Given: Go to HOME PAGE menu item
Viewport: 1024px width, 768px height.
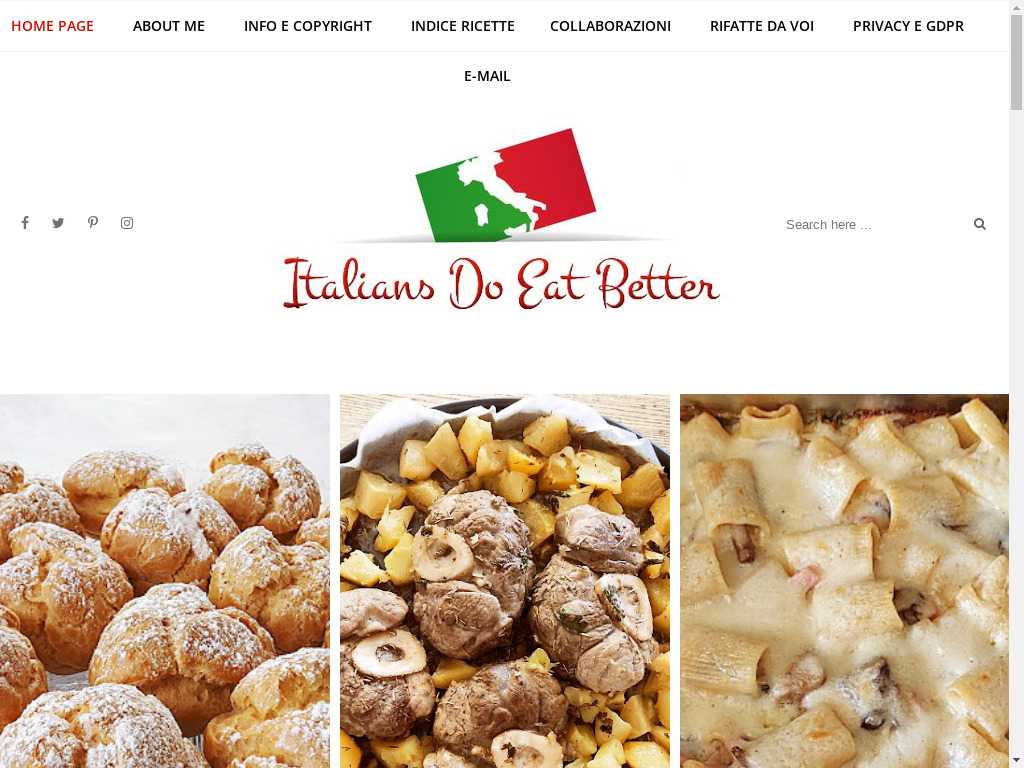Looking at the screenshot, I should pyautogui.click(x=52, y=26).
